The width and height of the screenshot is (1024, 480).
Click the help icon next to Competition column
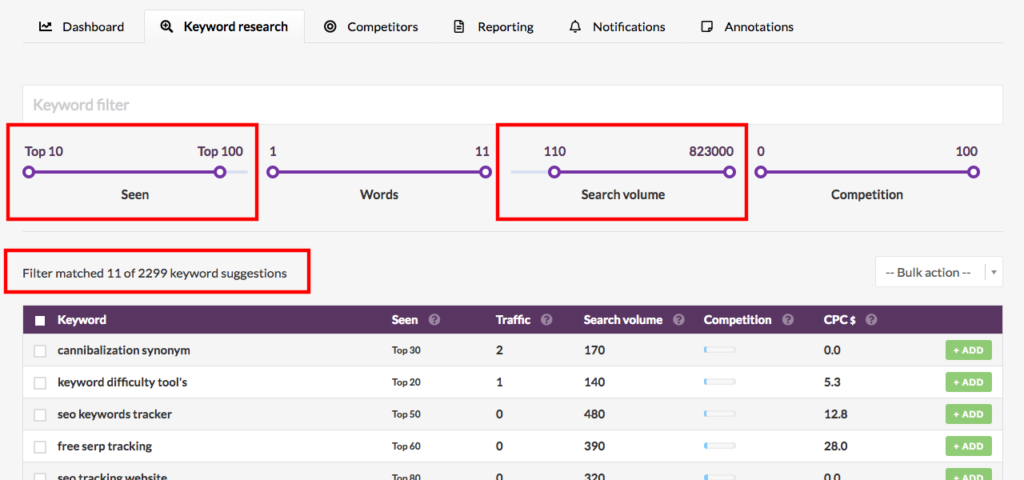(788, 320)
